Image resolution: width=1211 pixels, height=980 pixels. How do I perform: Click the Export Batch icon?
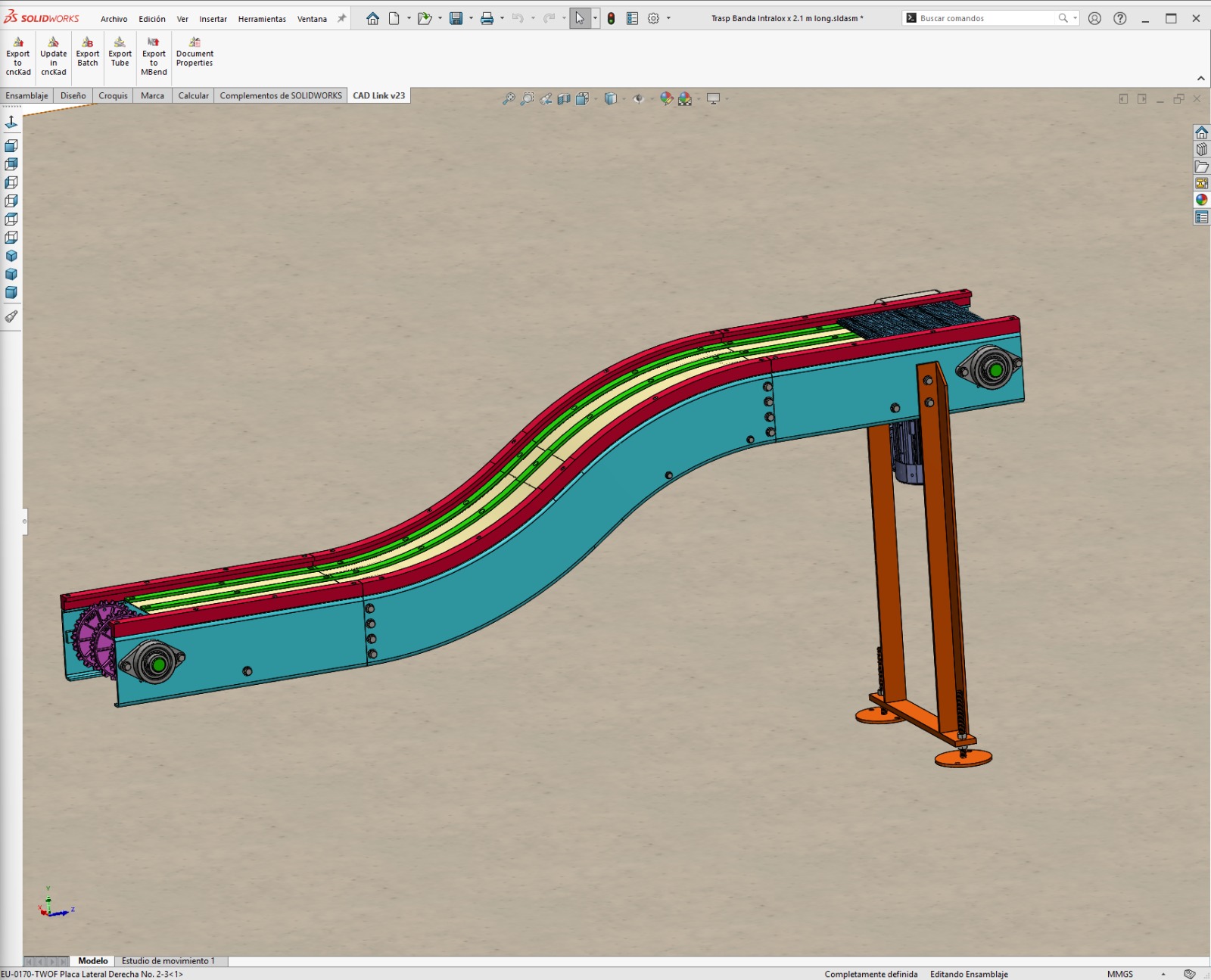[88, 52]
